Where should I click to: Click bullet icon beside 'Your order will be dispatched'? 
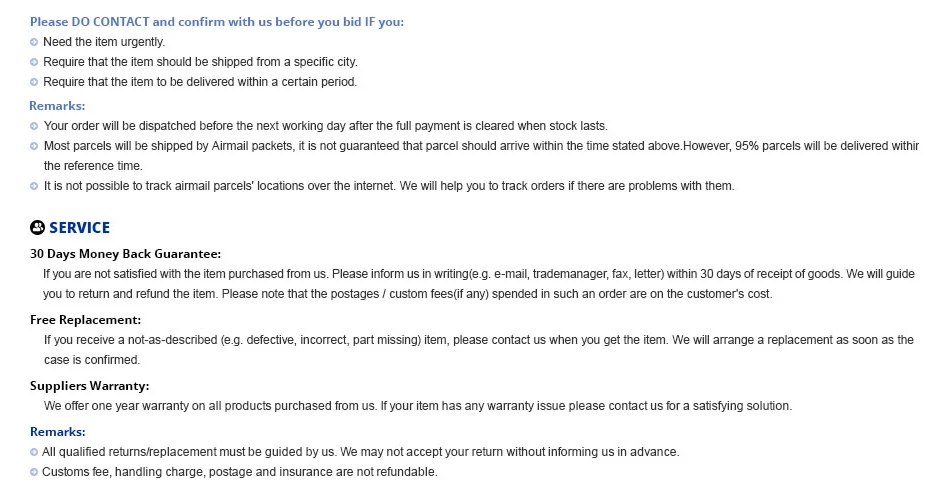pos(34,127)
